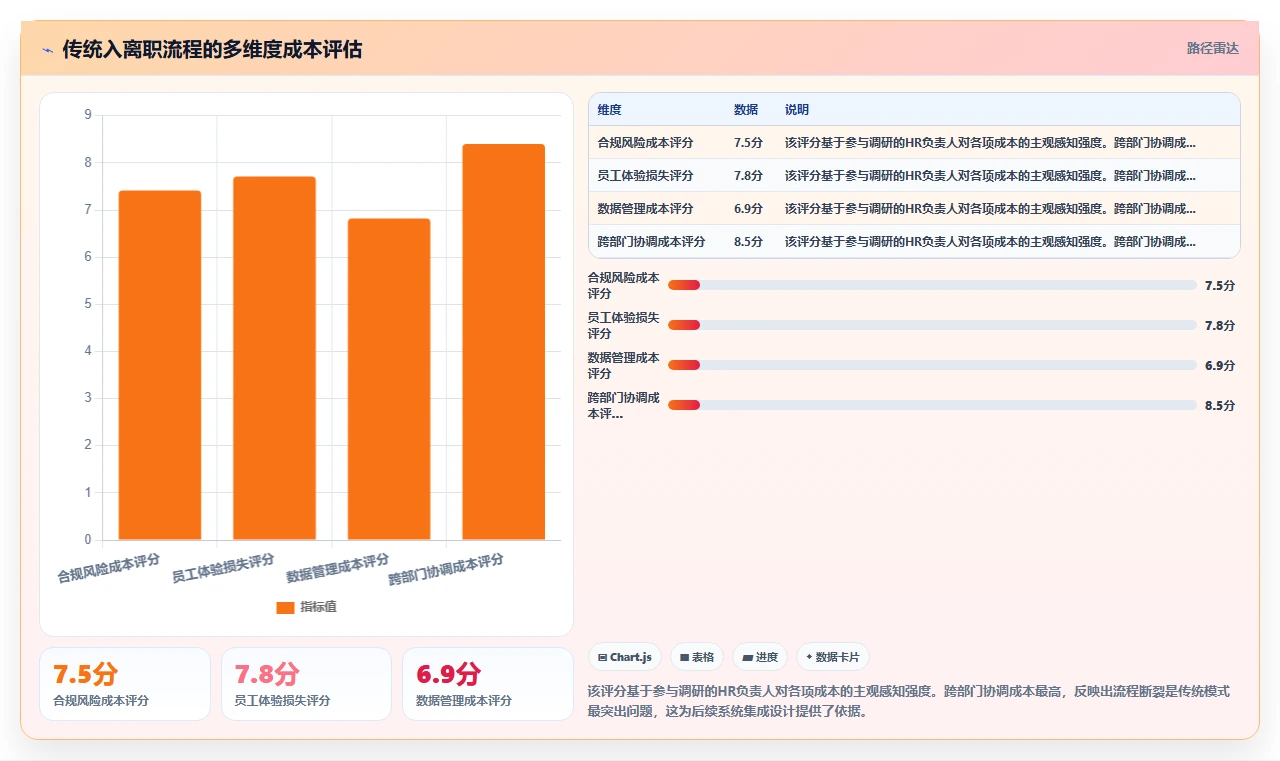Click the 跨部门协调成本评分 x-axis label
The width and height of the screenshot is (1280, 761).
click(x=446, y=569)
